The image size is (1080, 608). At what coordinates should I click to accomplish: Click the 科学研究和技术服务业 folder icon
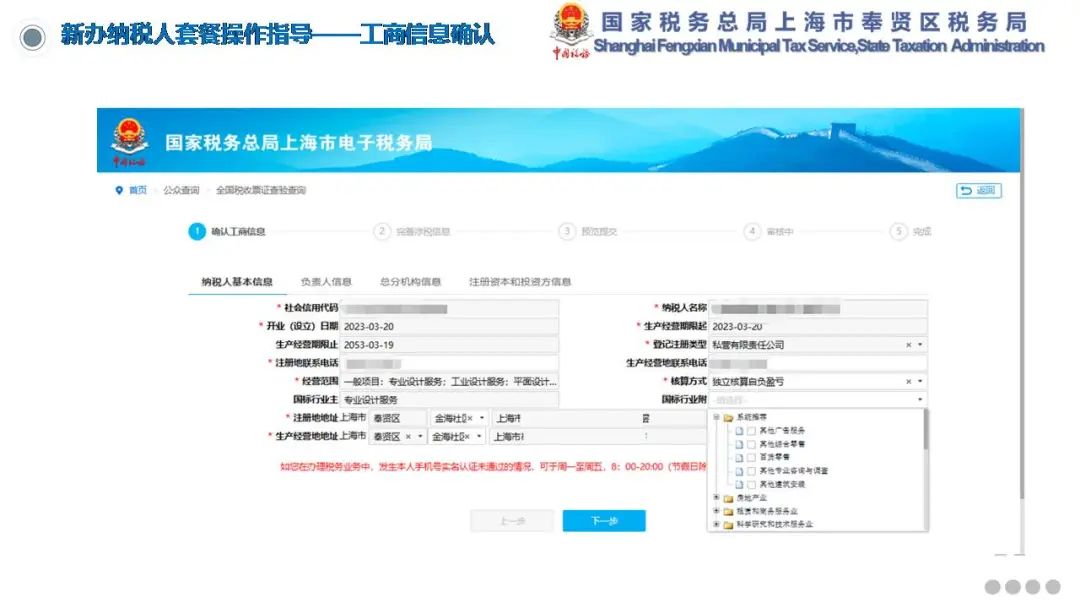click(728, 525)
